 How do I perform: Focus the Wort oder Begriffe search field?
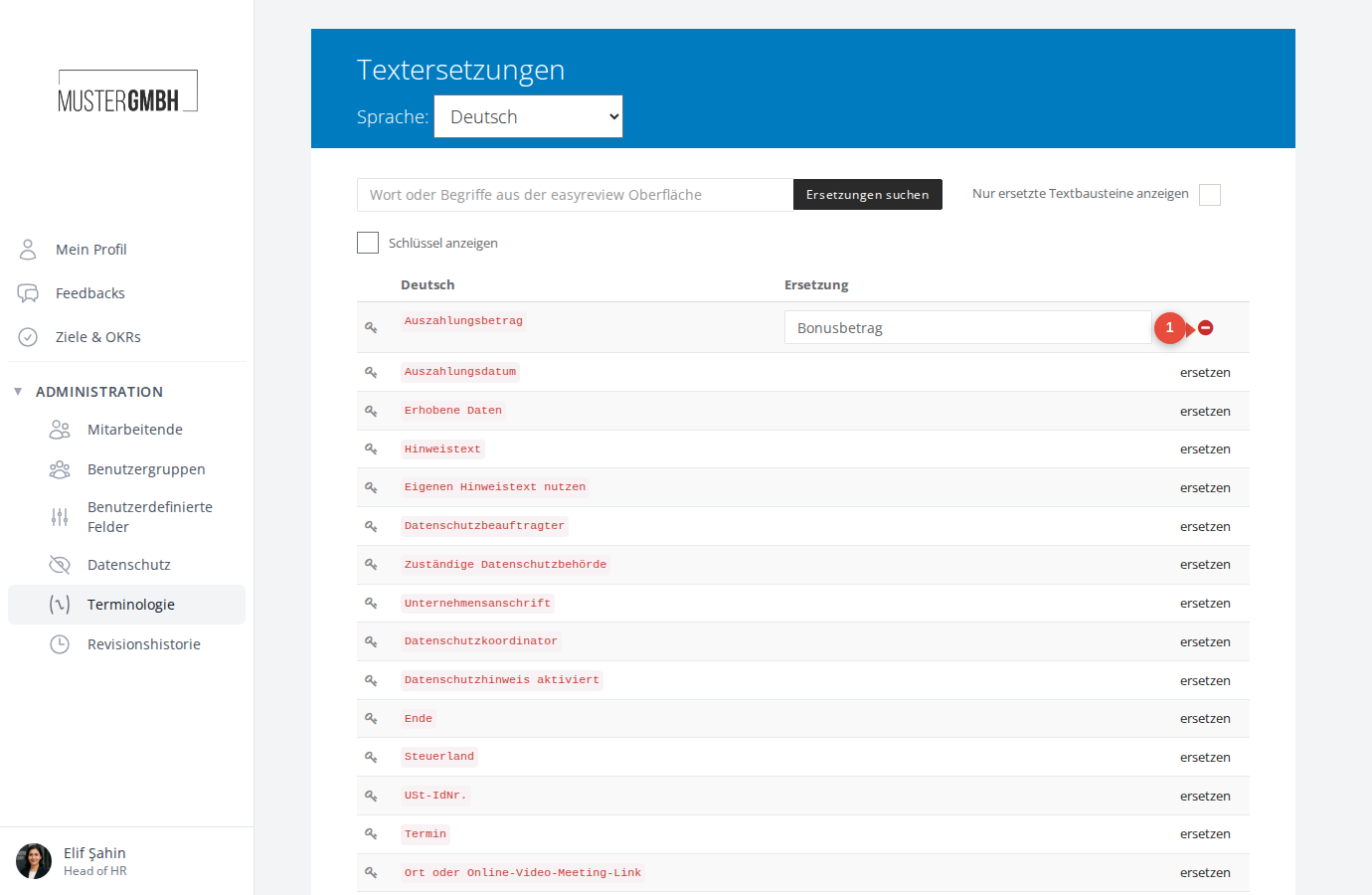[575, 195]
